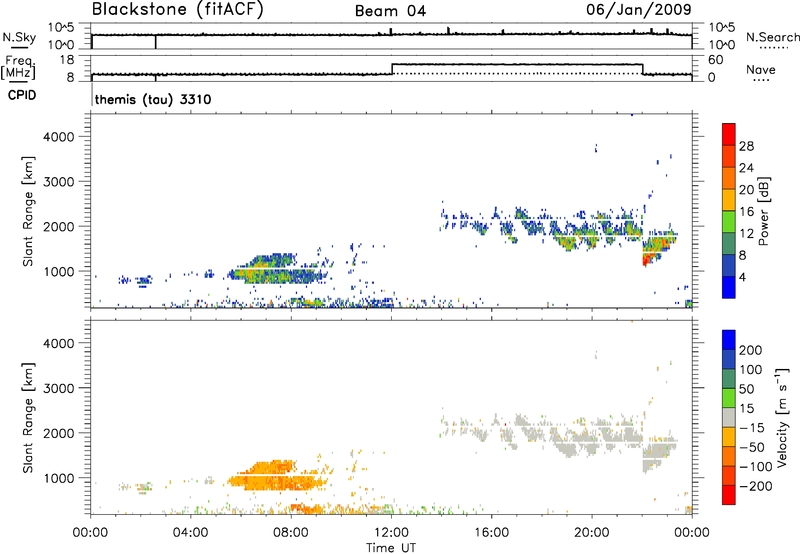Pick the red top segment of the power colorbar
The height and width of the screenshot is (554, 800).
[x=729, y=134]
